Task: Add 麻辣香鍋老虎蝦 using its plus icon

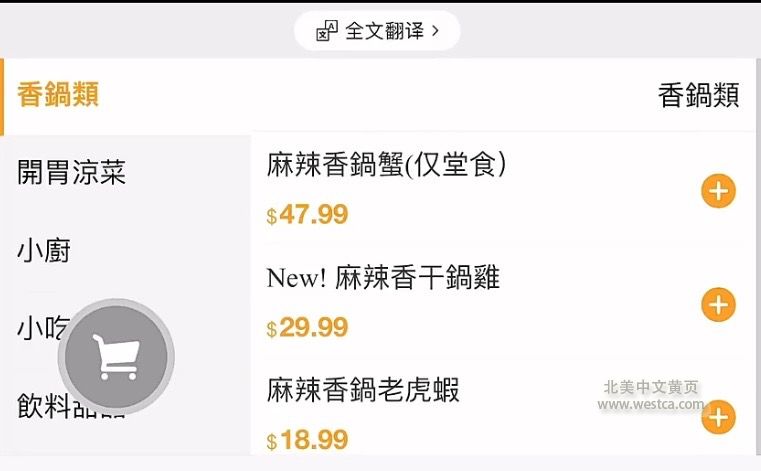Action: [x=718, y=417]
